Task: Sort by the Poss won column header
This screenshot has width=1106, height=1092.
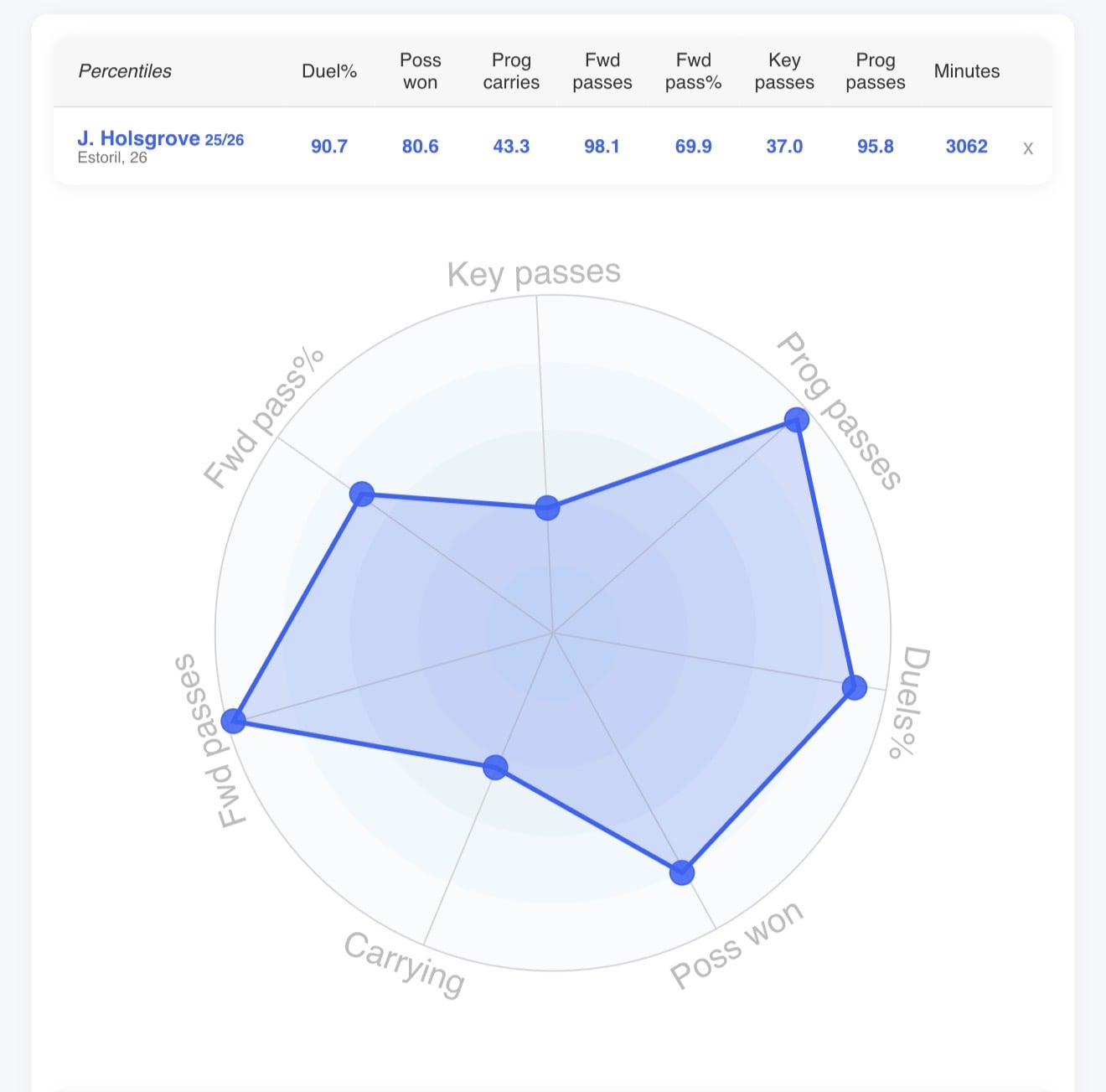Action: [x=420, y=71]
